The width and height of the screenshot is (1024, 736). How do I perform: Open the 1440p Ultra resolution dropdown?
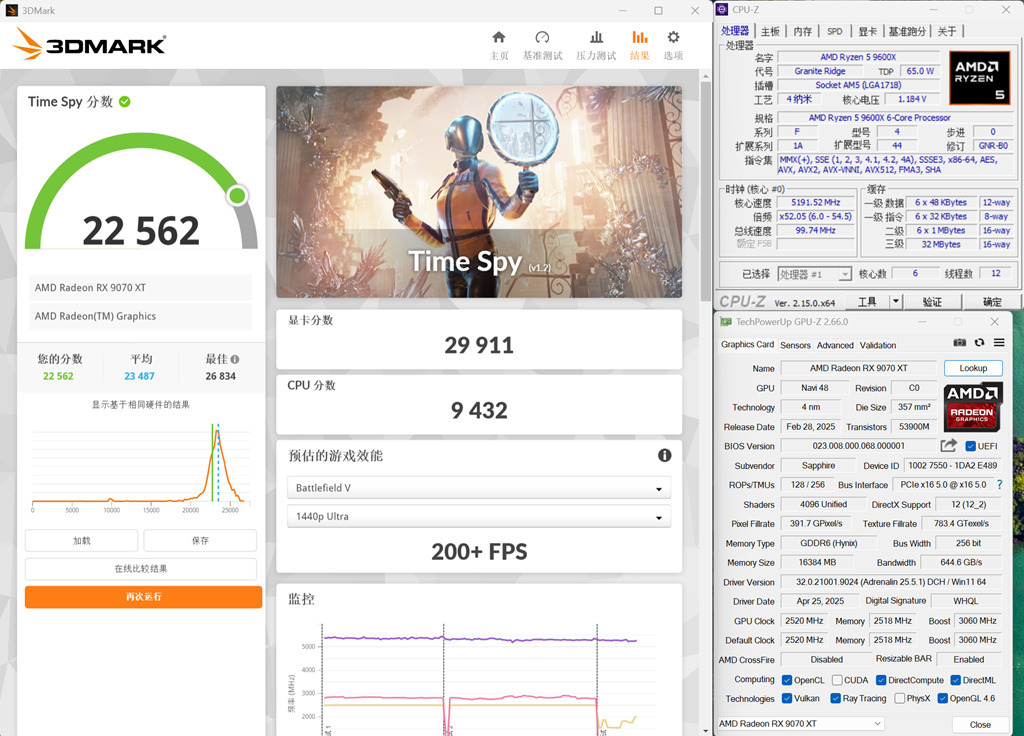click(479, 516)
